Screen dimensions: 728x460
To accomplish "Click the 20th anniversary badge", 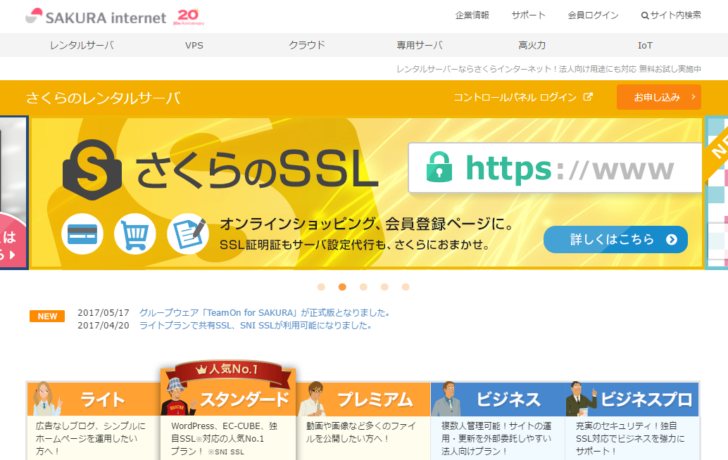I will point(188,17).
